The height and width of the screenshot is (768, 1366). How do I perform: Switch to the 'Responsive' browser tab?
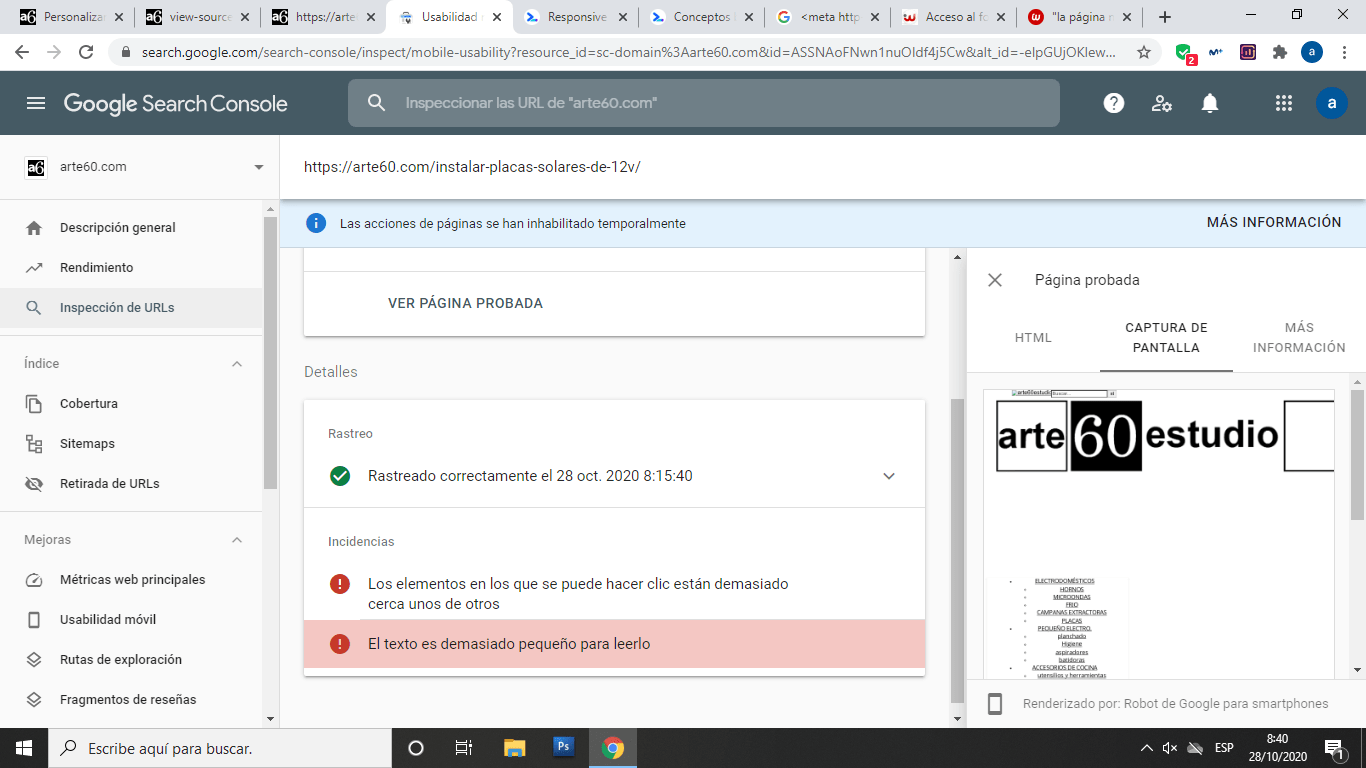[x=576, y=17]
